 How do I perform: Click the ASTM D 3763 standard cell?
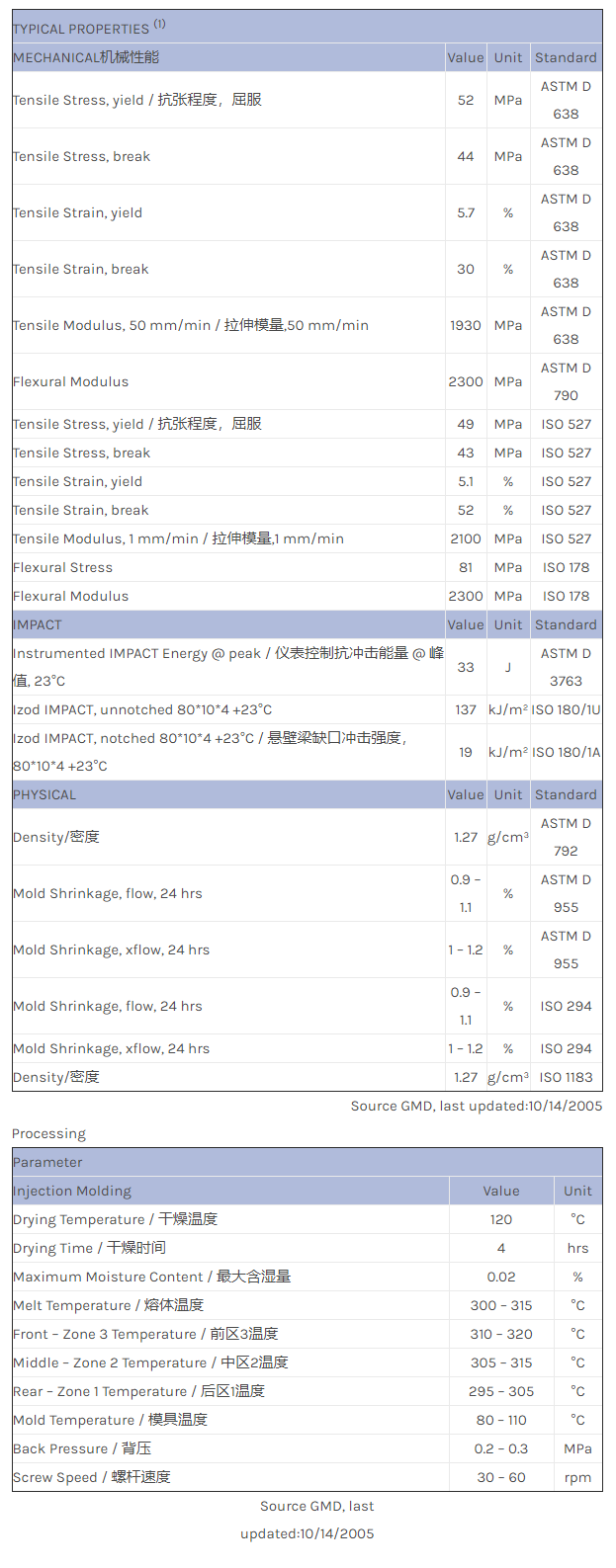pyautogui.click(x=566, y=667)
